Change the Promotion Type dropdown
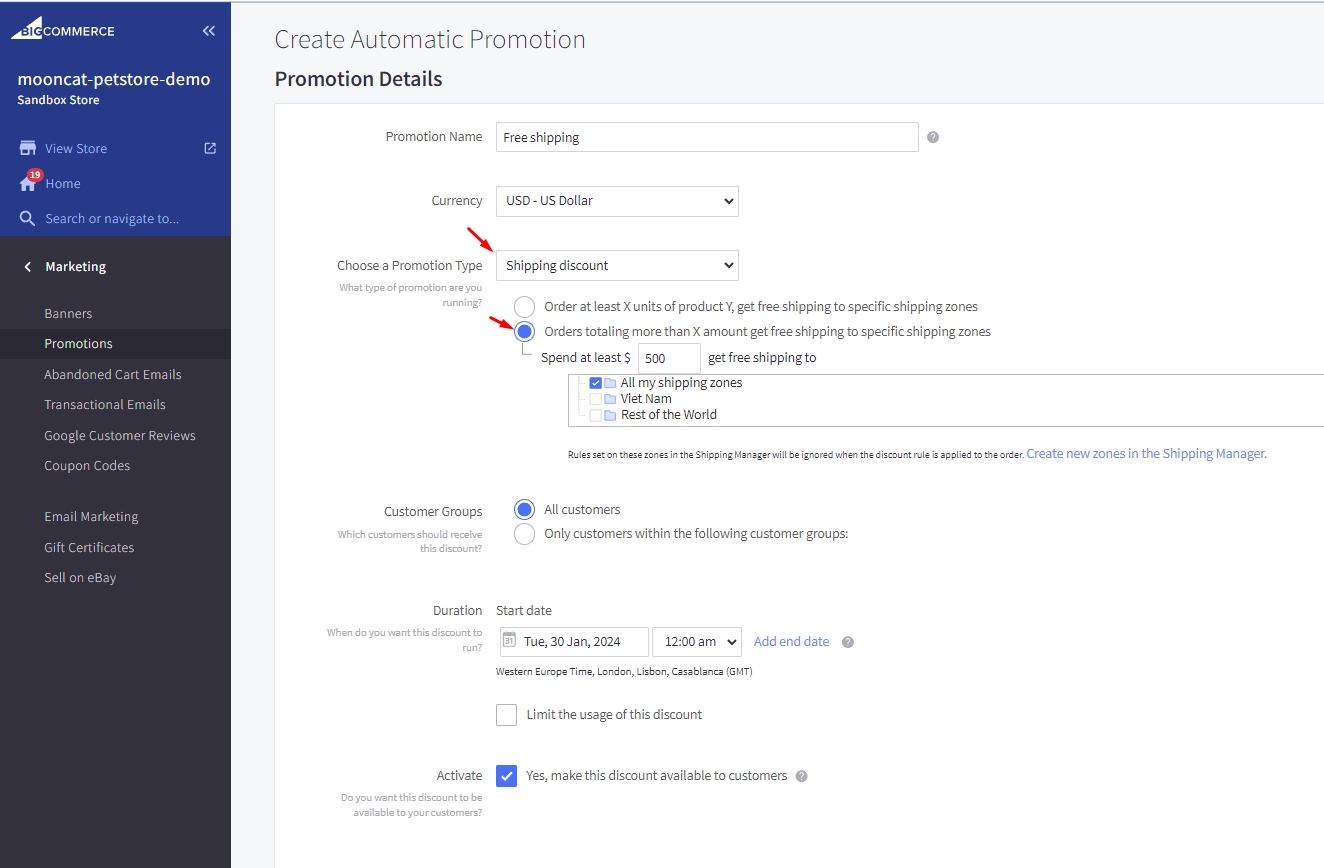The height and width of the screenshot is (868, 1324). click(x=617, y=265)
